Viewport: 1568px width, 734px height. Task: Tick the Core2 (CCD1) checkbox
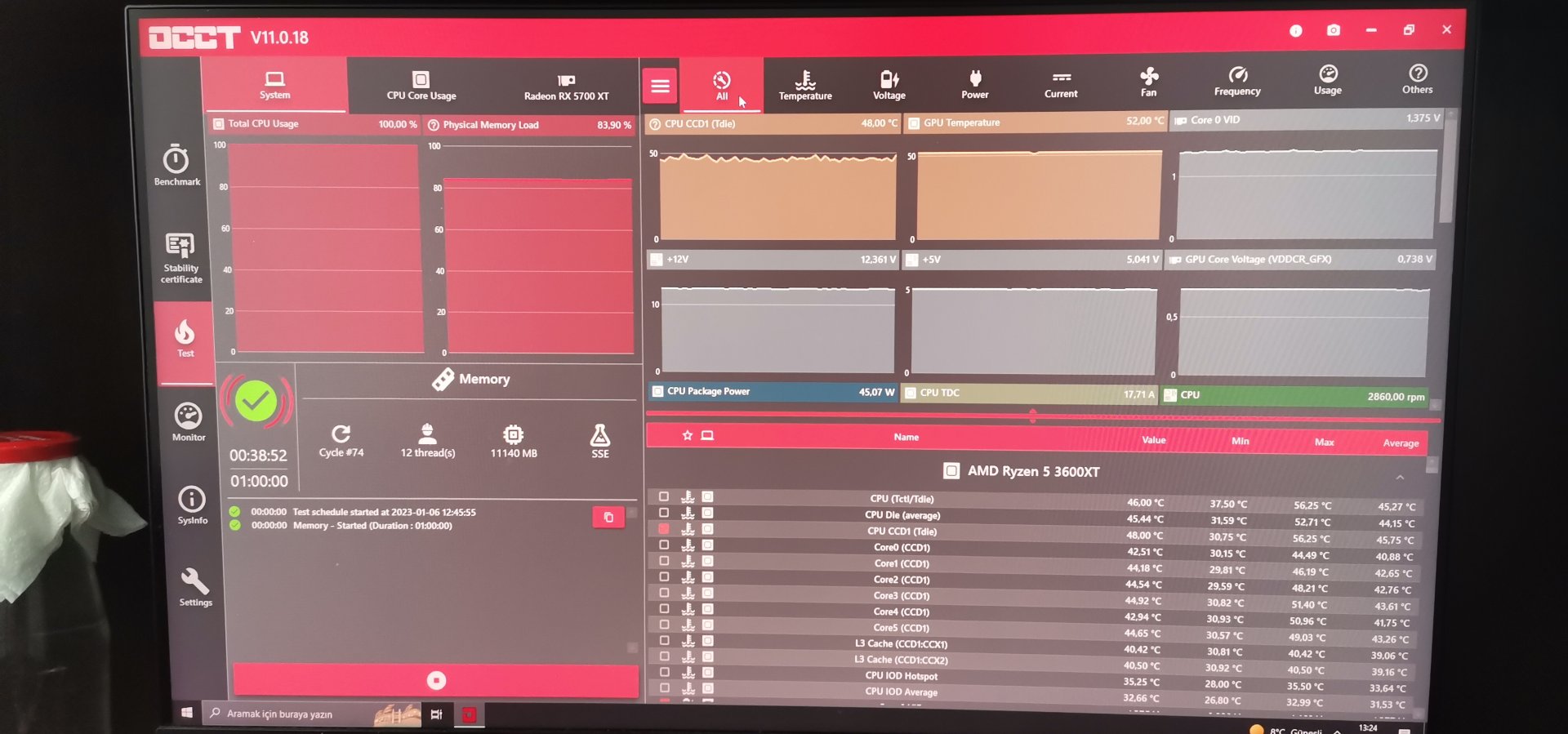click(664, 577)
